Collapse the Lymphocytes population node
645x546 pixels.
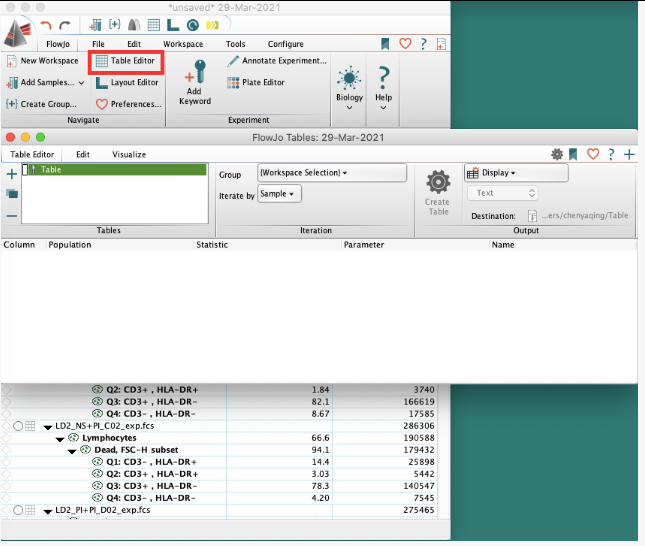[60, 438]
